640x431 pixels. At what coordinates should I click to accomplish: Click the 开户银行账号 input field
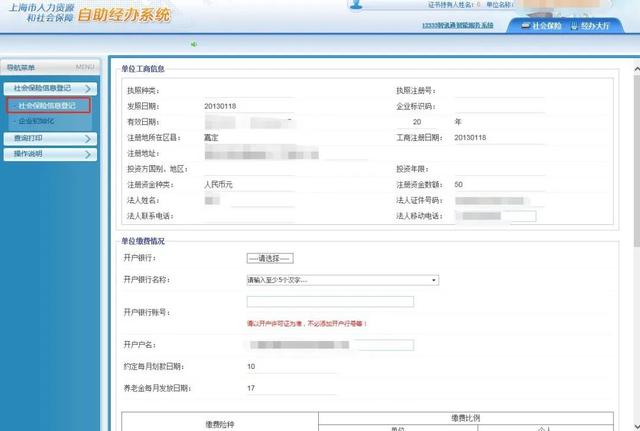coord(330,302)
